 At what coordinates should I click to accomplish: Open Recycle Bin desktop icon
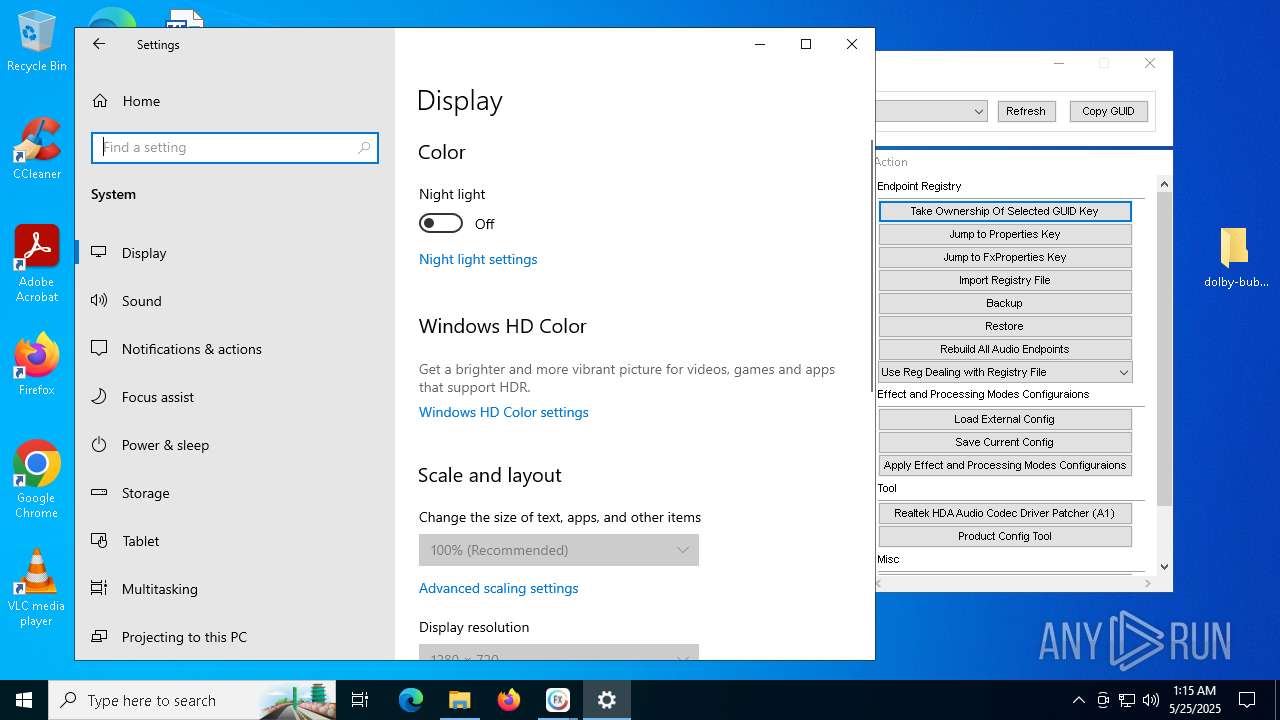click(37, 41)
